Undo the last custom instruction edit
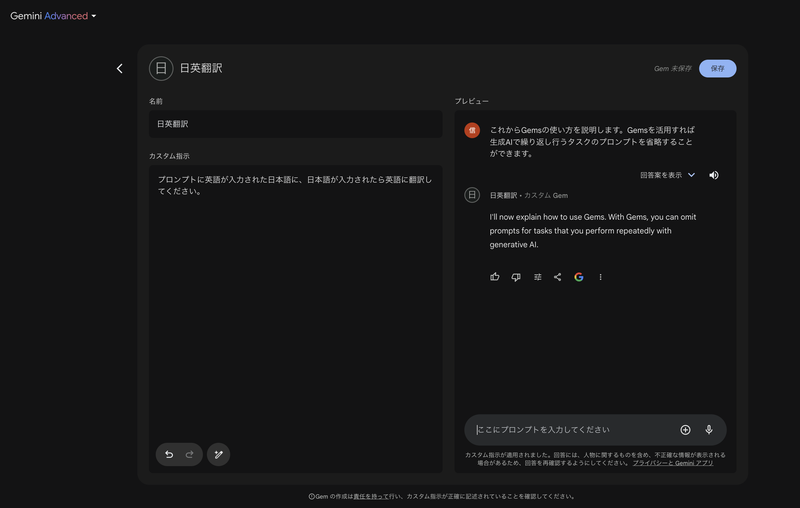The width and height of the screenshot is (800, 508). tap(169, 455)
